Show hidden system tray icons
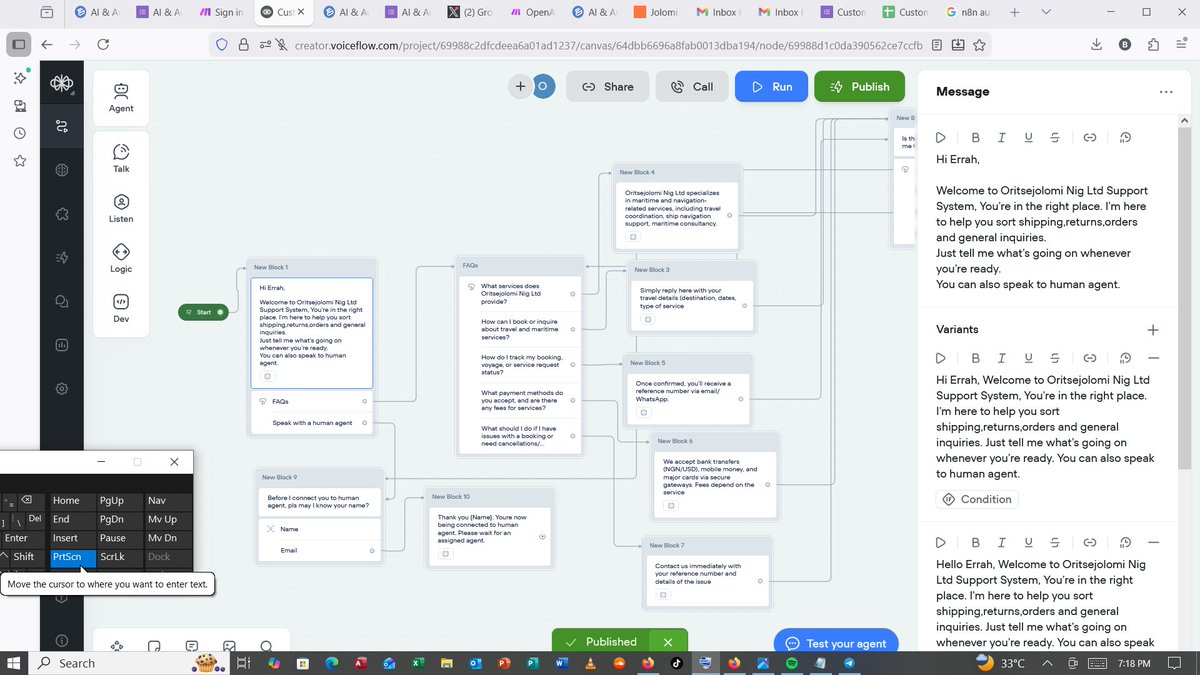Screen dimensions: 1200x675 point(1047,663)
